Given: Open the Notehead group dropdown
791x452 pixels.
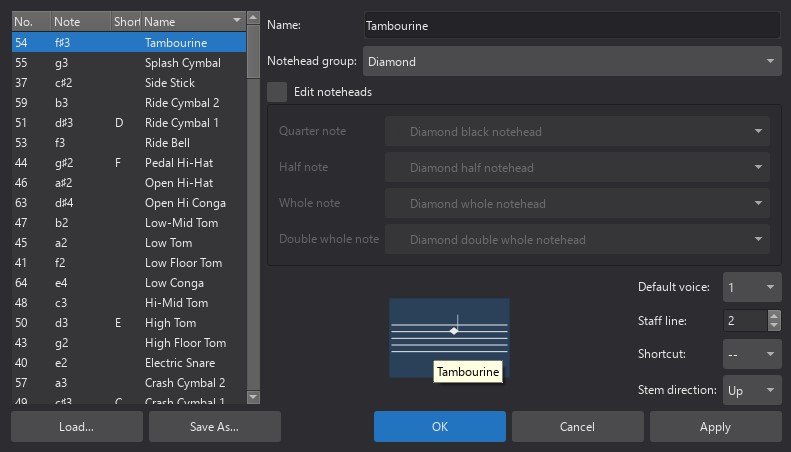Looking at the screenshot, I should tap(571, 61).
